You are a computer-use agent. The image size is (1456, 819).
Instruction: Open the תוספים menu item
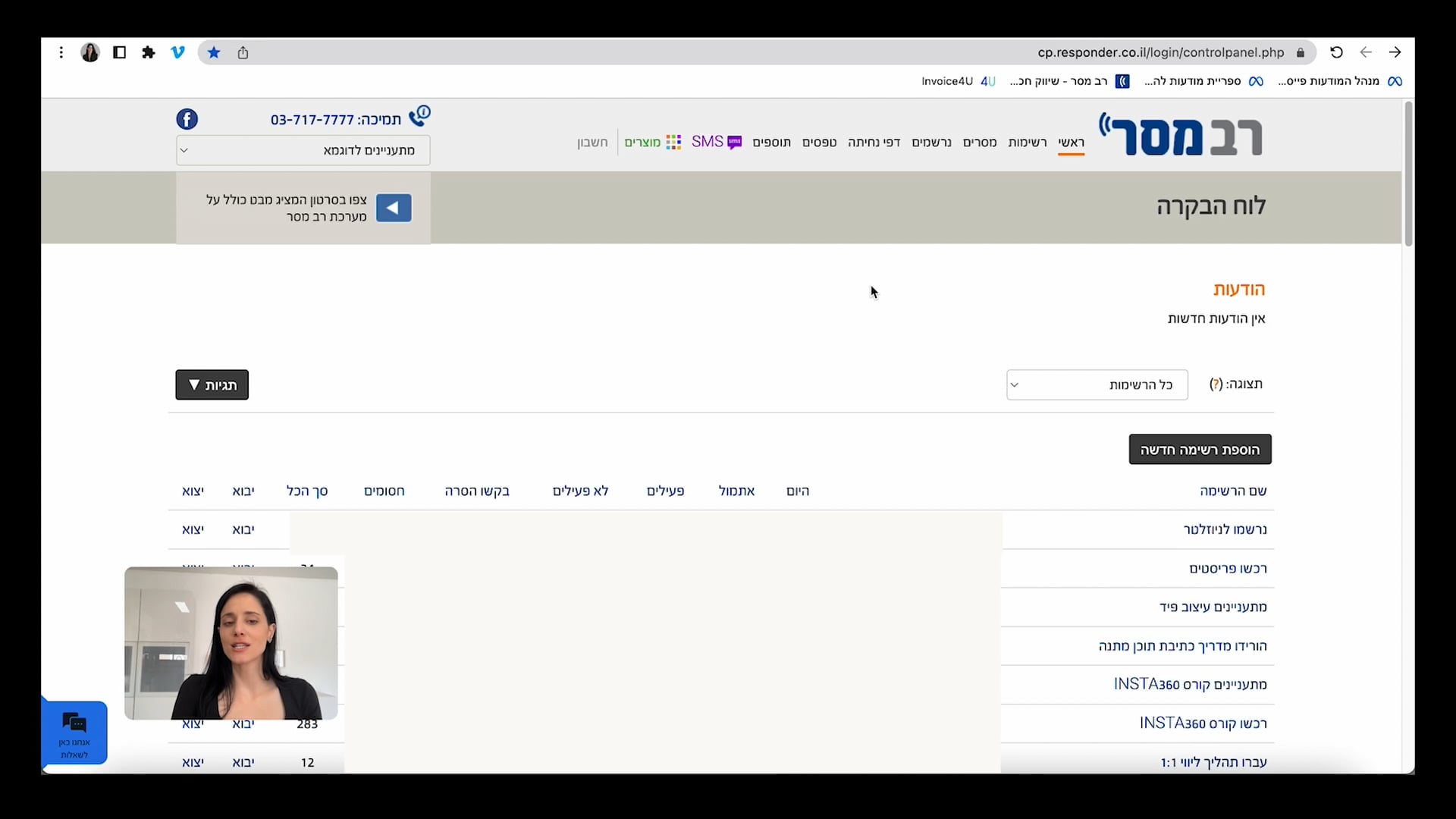[771, 143]
